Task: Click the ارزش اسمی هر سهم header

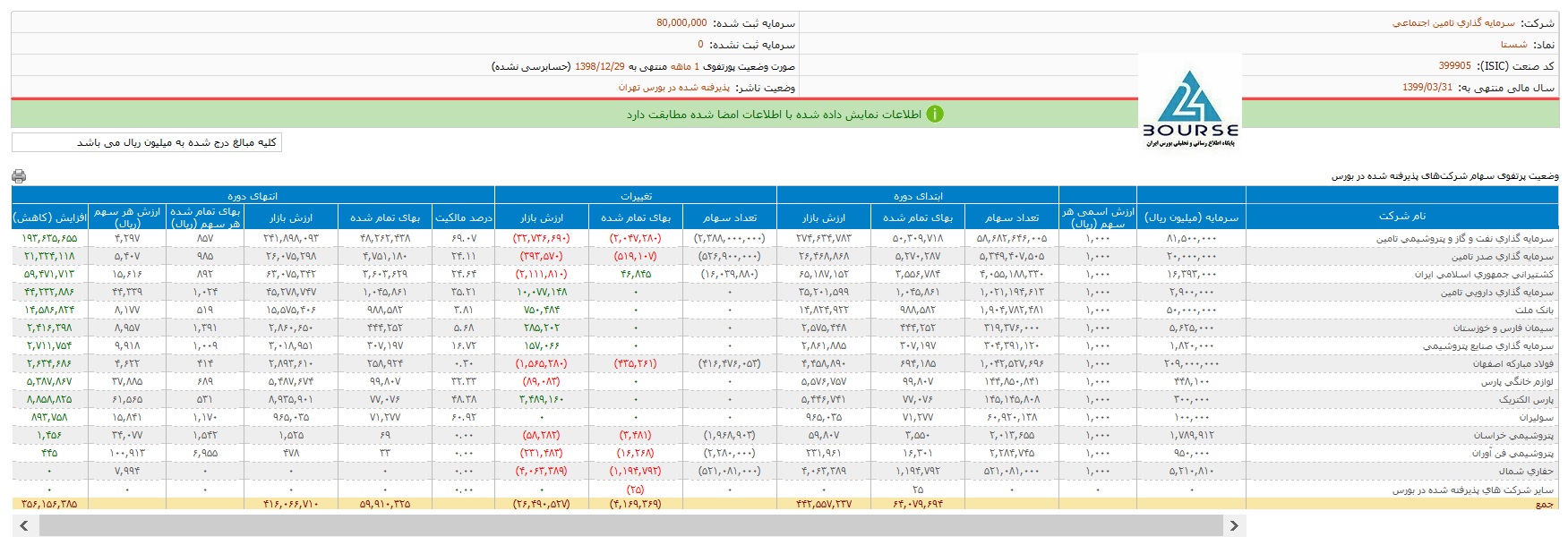Action: point(1097,217)
